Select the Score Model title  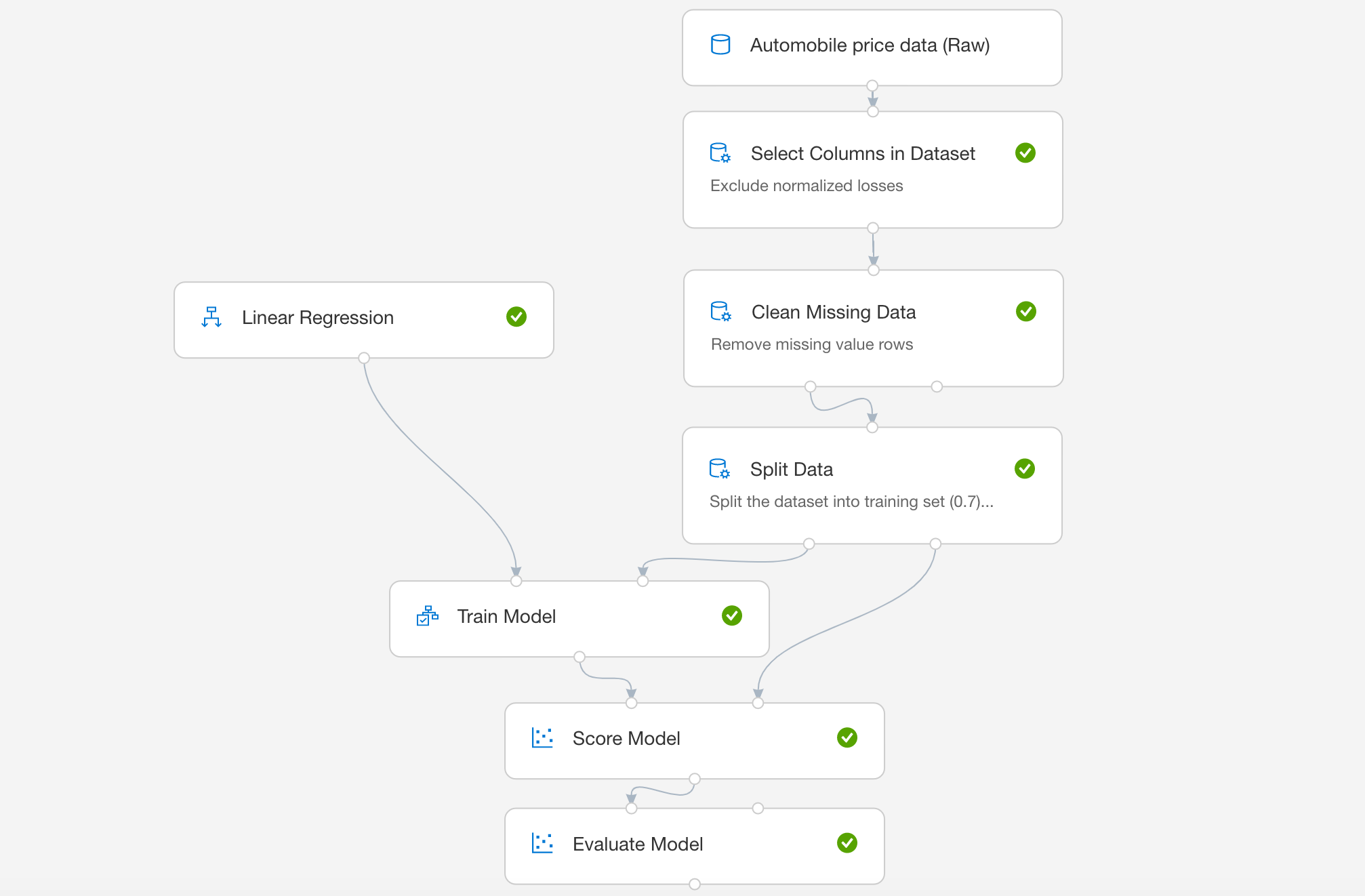(626, 739)
